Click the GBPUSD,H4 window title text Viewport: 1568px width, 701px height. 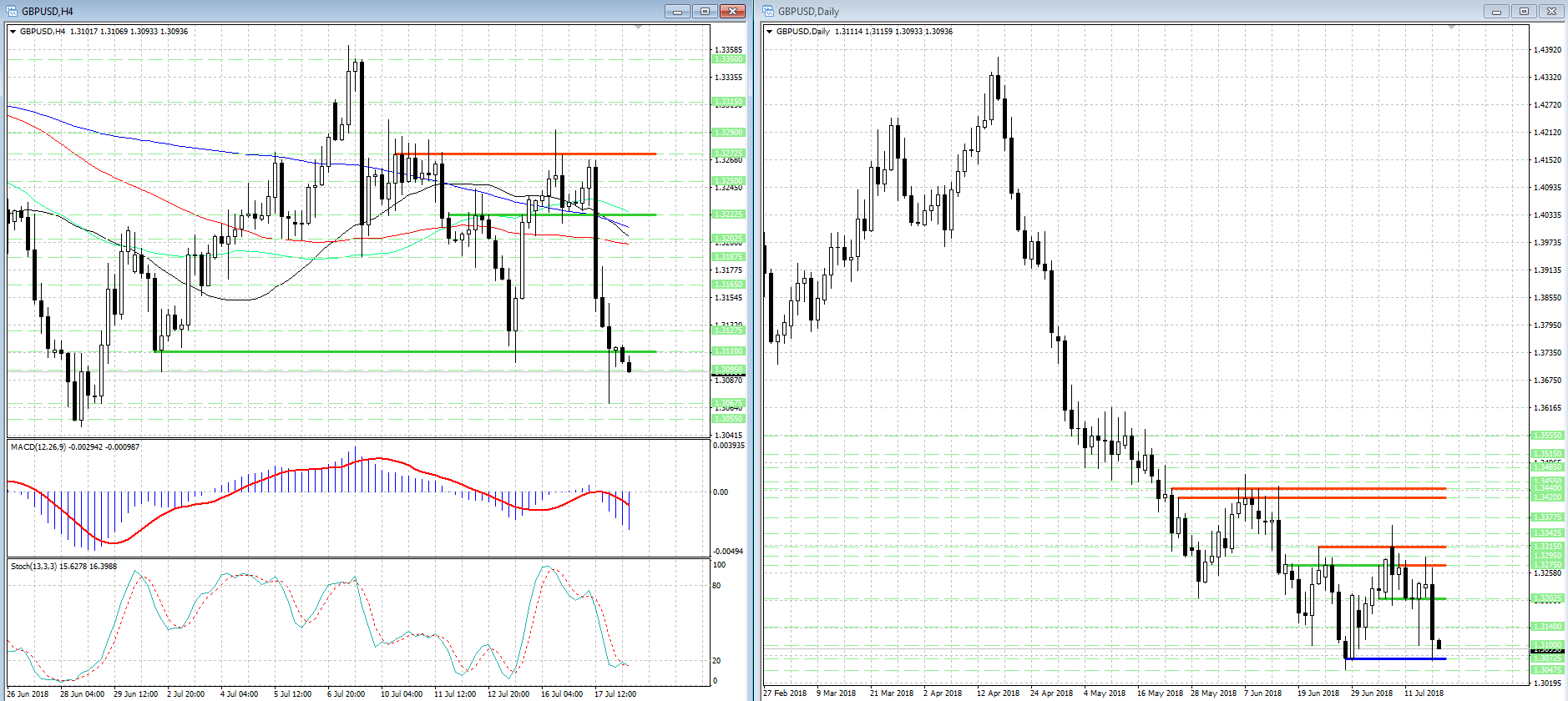[48, 11]
